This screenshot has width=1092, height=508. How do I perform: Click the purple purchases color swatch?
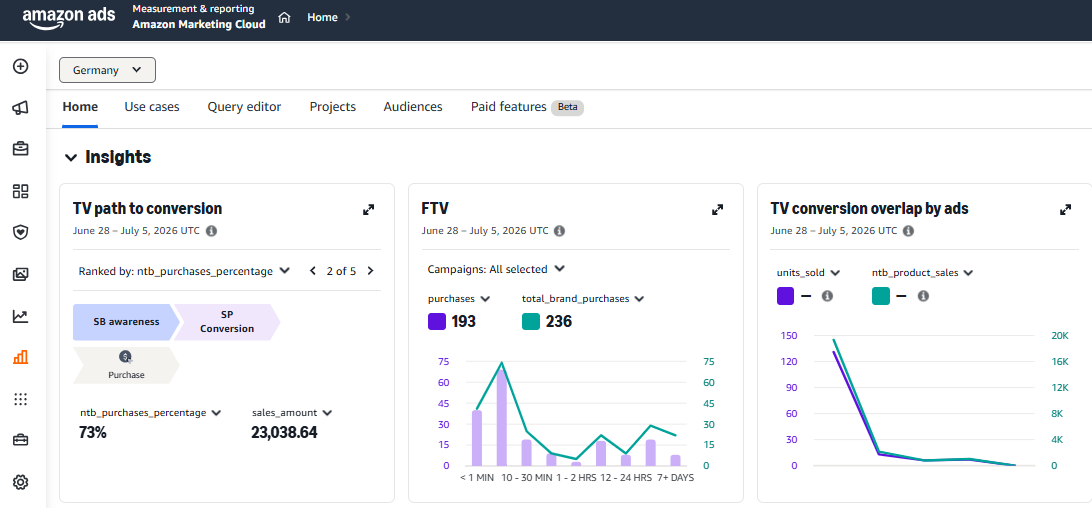pyautogui.click(x=437, y=321)
